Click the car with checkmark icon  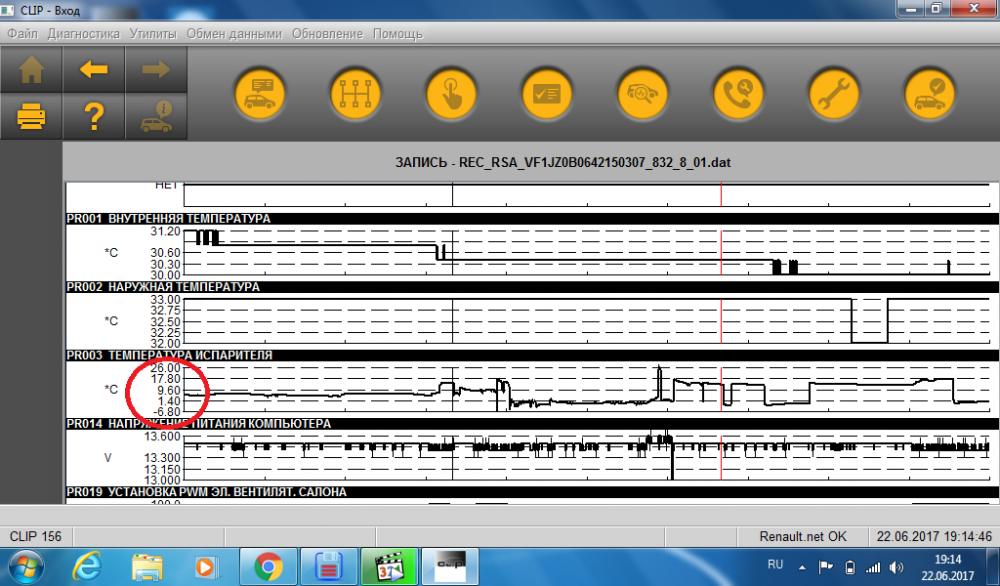pos(929,94)
